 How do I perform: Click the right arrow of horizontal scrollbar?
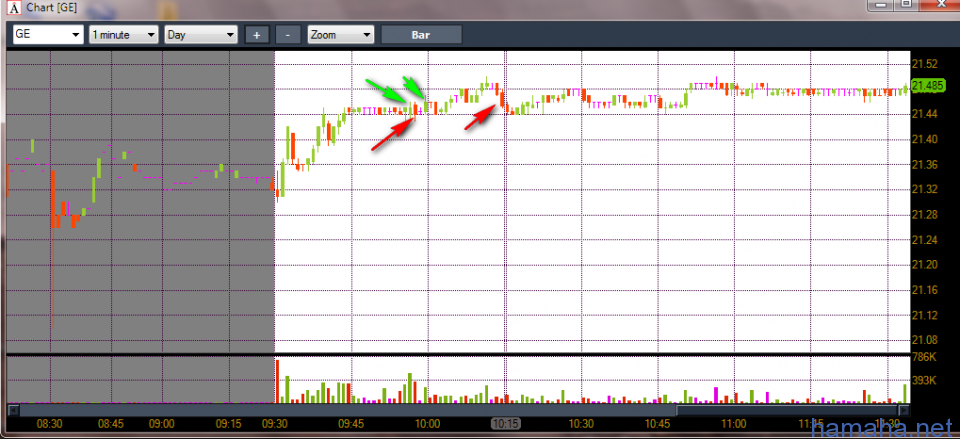904,410
